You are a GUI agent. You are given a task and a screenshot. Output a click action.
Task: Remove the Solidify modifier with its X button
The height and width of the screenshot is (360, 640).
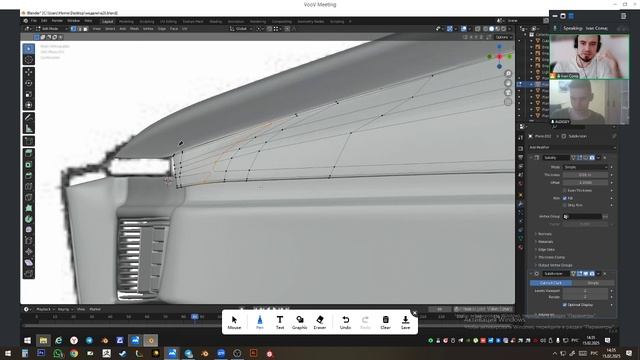tap(605, 158)
